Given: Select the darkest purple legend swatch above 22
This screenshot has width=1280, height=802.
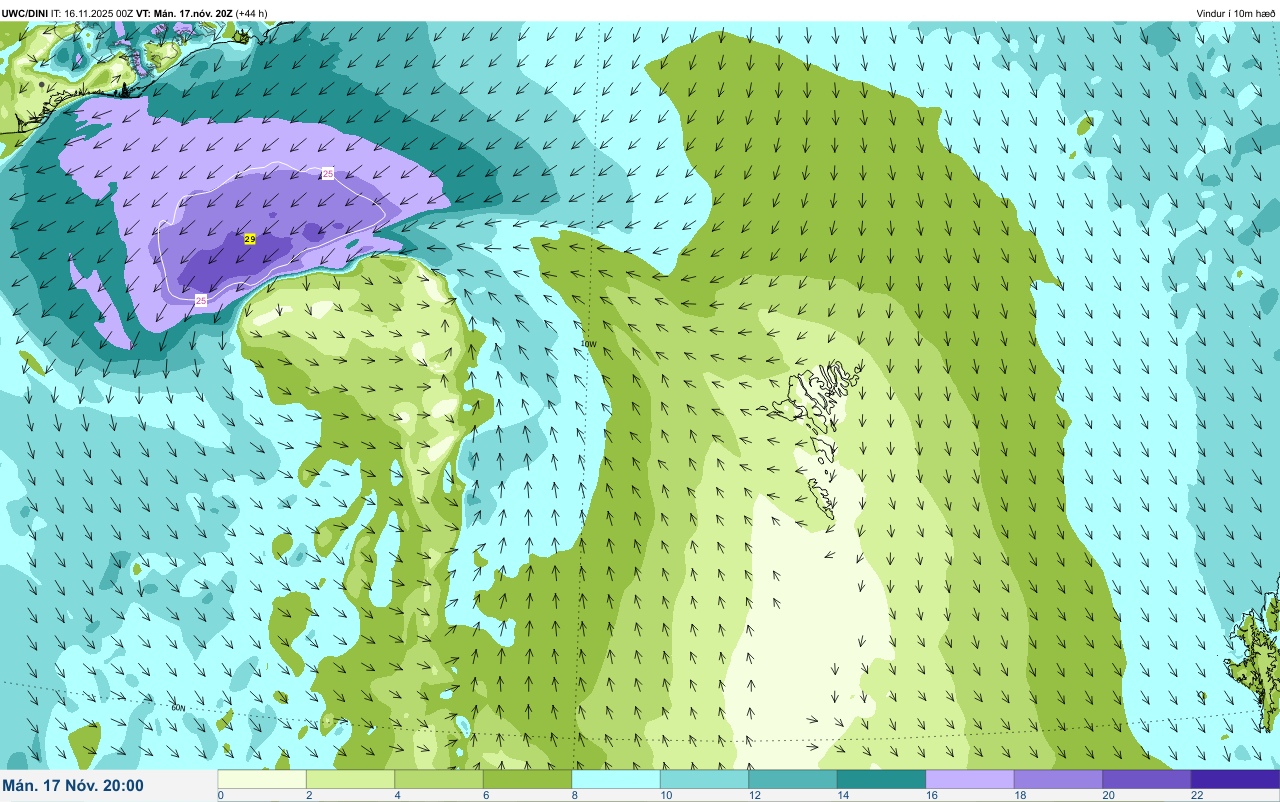Looking at the screenshot, I should pos(1235,779).
